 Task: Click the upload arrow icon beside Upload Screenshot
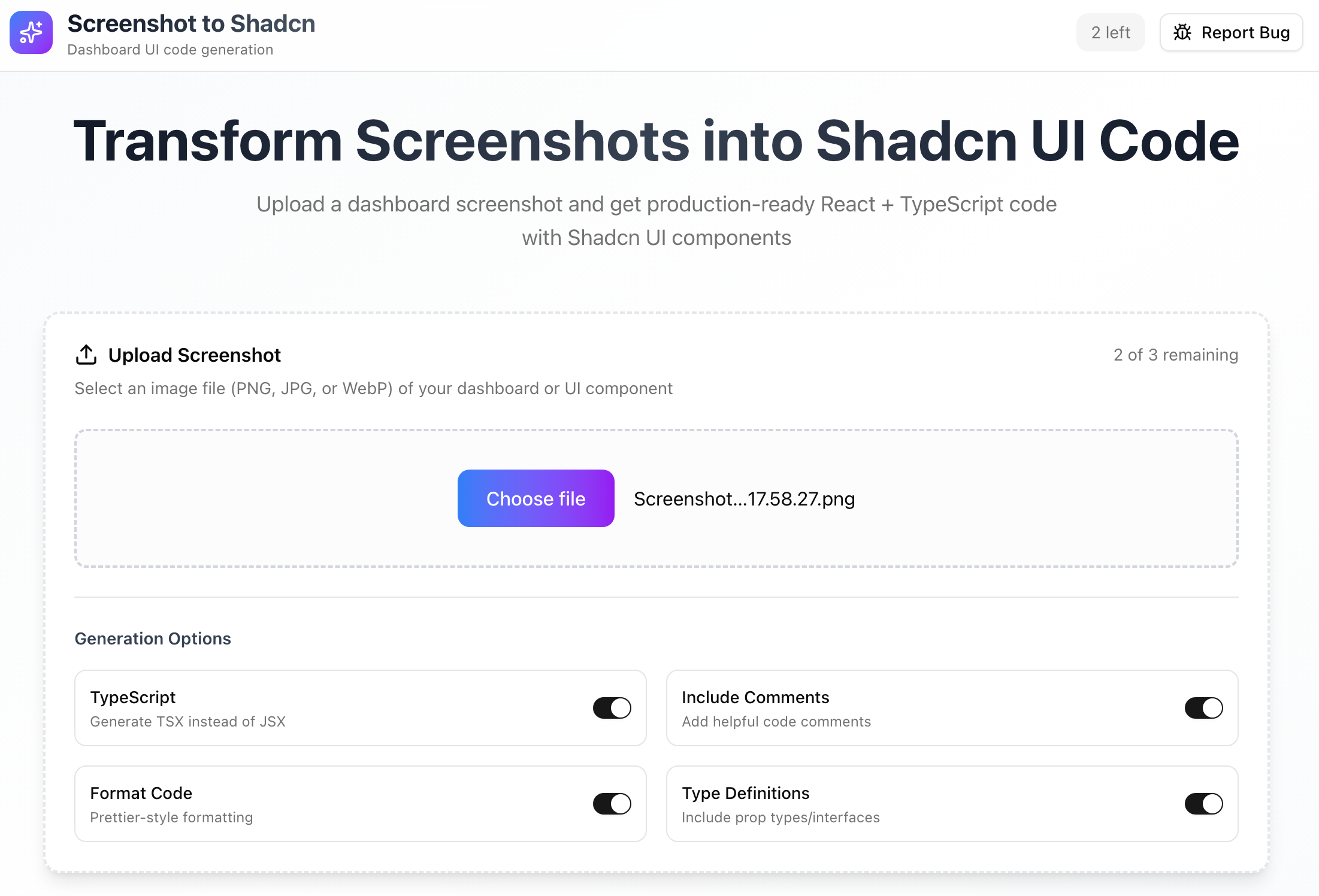(x=86, y=355)
